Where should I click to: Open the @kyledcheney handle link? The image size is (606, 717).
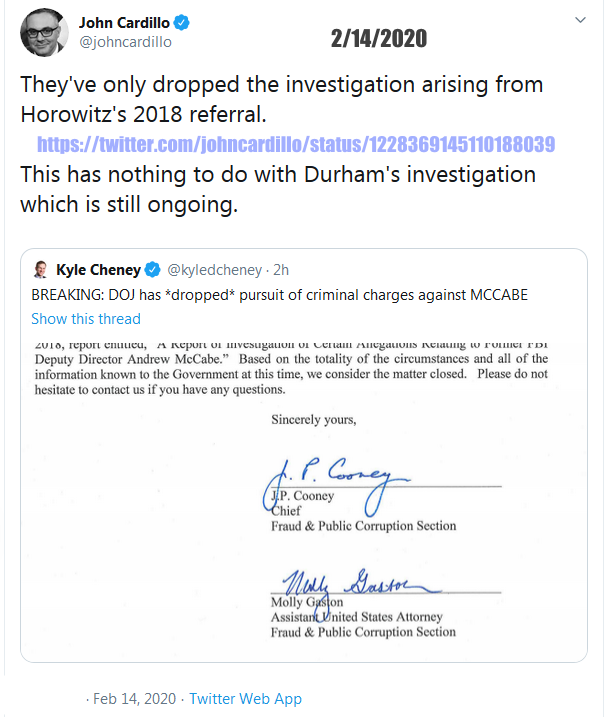(x=214, y=270)
